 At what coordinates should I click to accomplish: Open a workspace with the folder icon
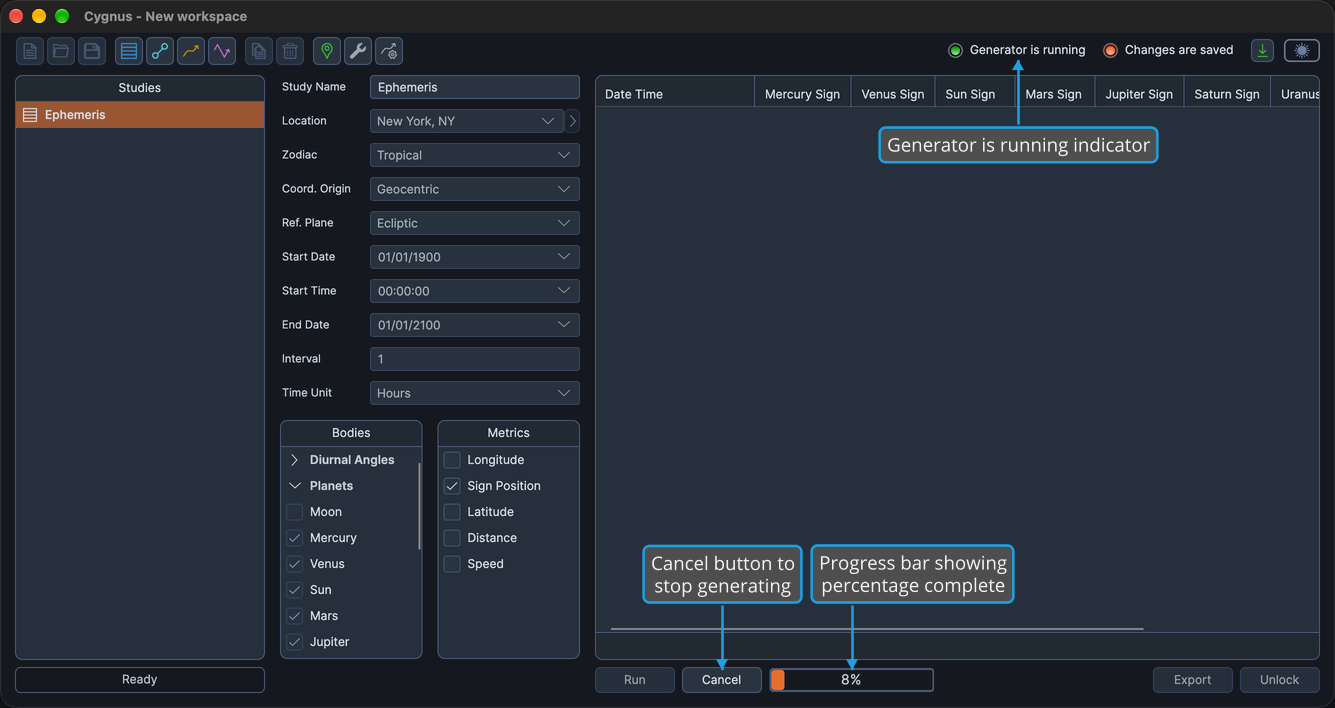(x=61, y=51)
